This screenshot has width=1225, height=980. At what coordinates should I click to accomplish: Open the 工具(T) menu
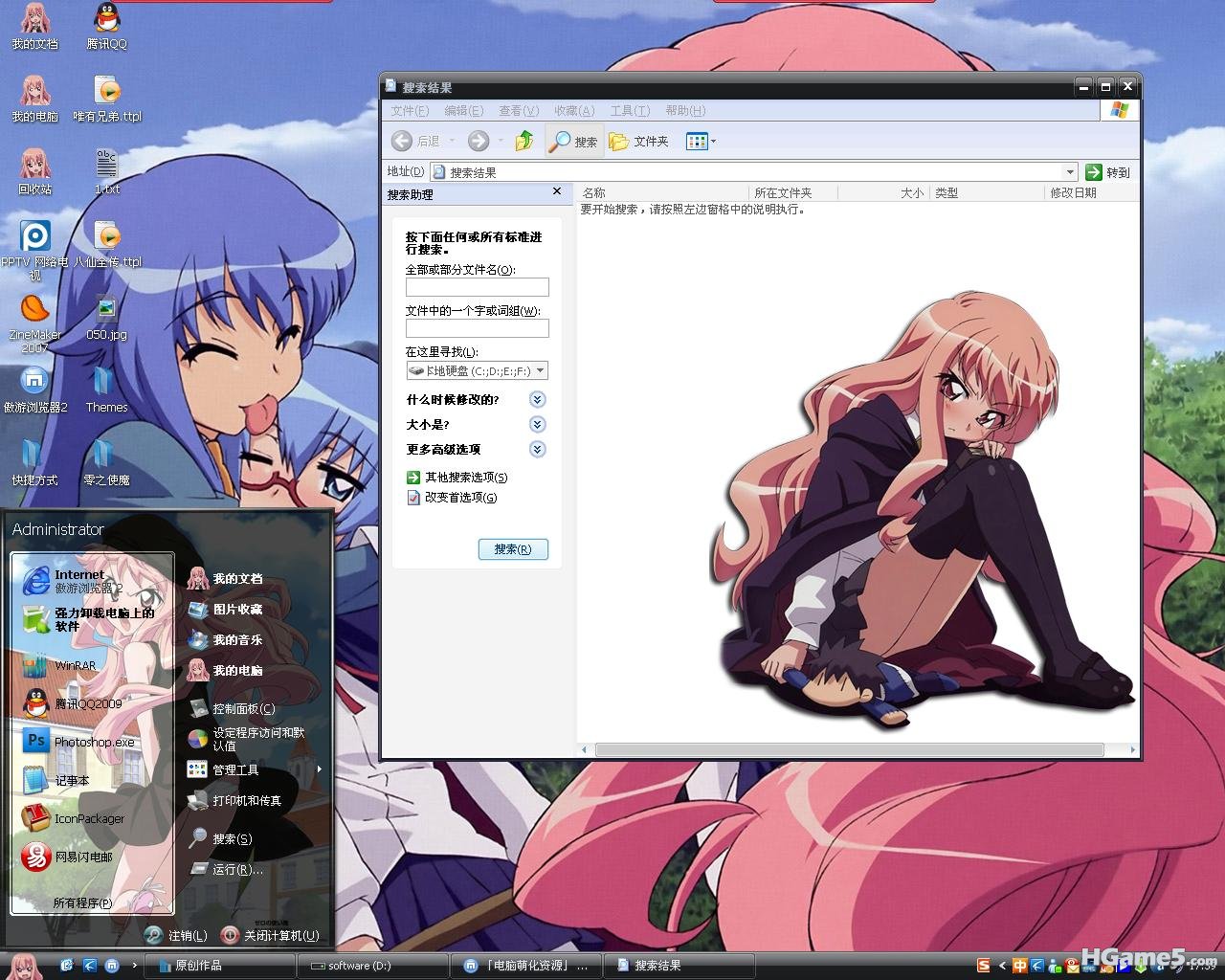[630, 111]
